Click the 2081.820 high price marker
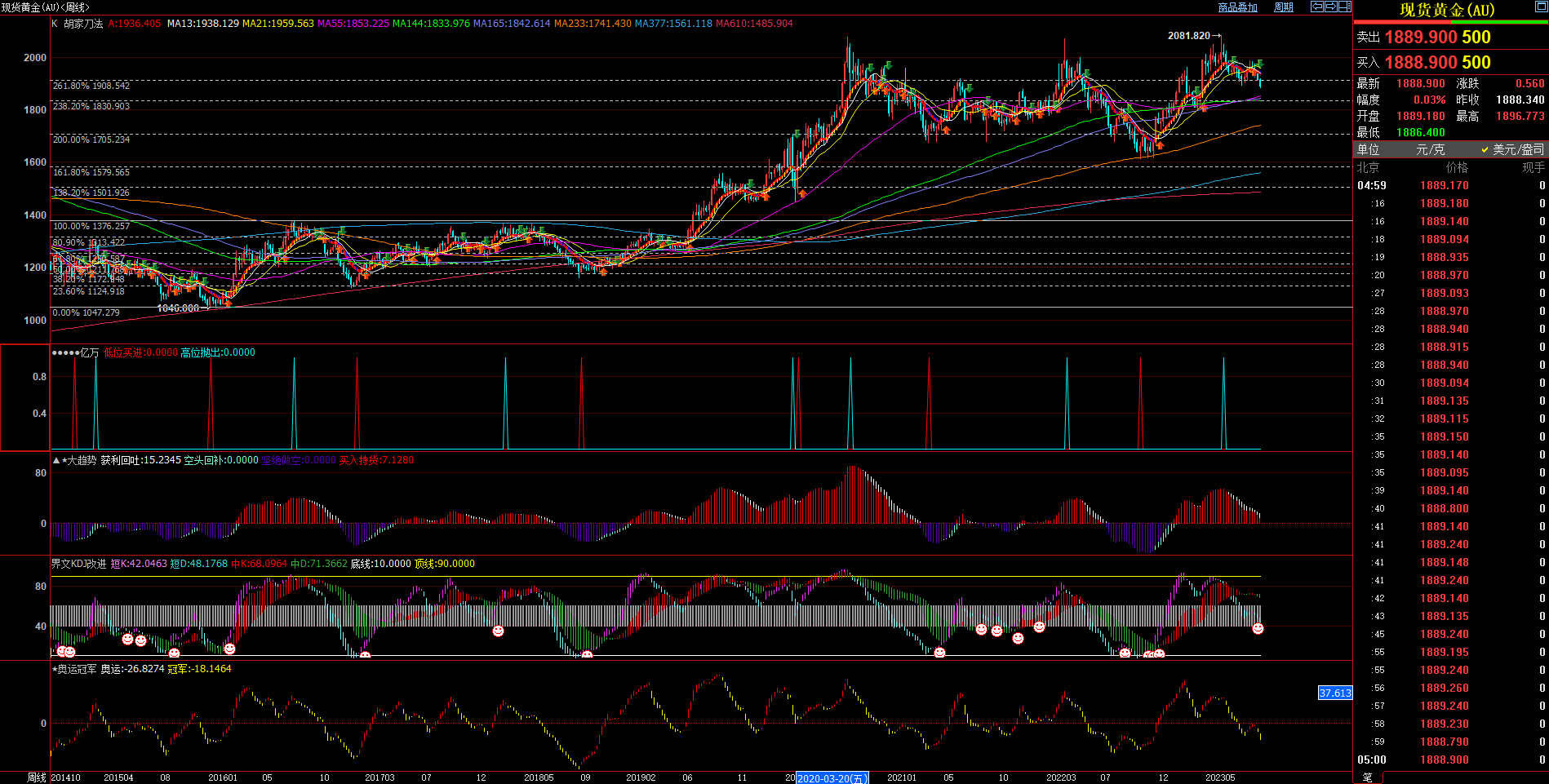Screen dimensions: 1549x784 1189,36
